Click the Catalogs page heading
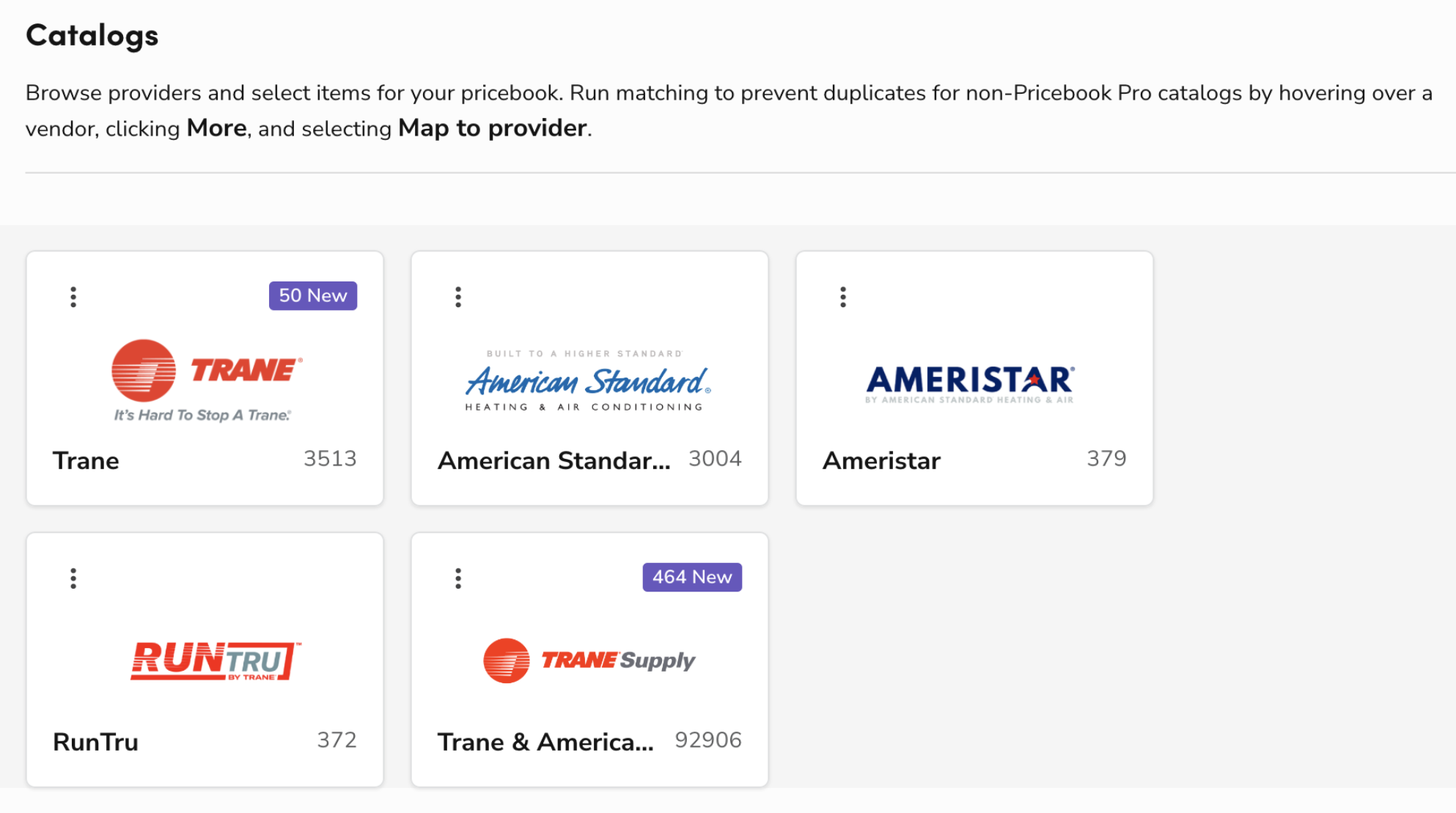Image resolution: width=1456 pixels, height=813 pixels. [x=92, y=34]
